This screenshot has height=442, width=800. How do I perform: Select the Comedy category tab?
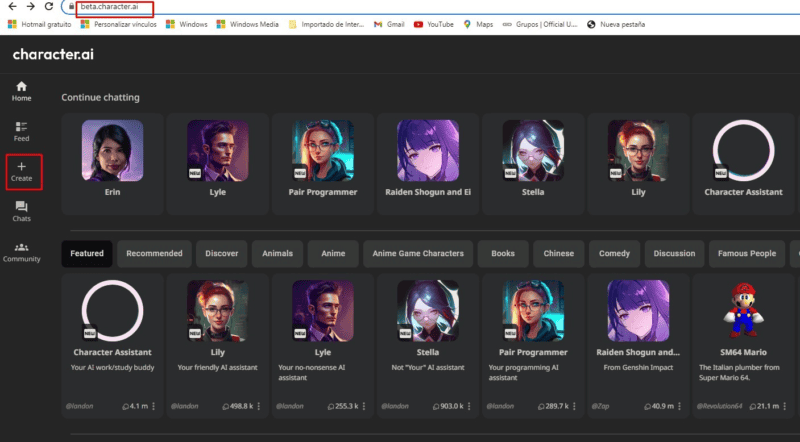pyautogui.click(x=614, y=254)
